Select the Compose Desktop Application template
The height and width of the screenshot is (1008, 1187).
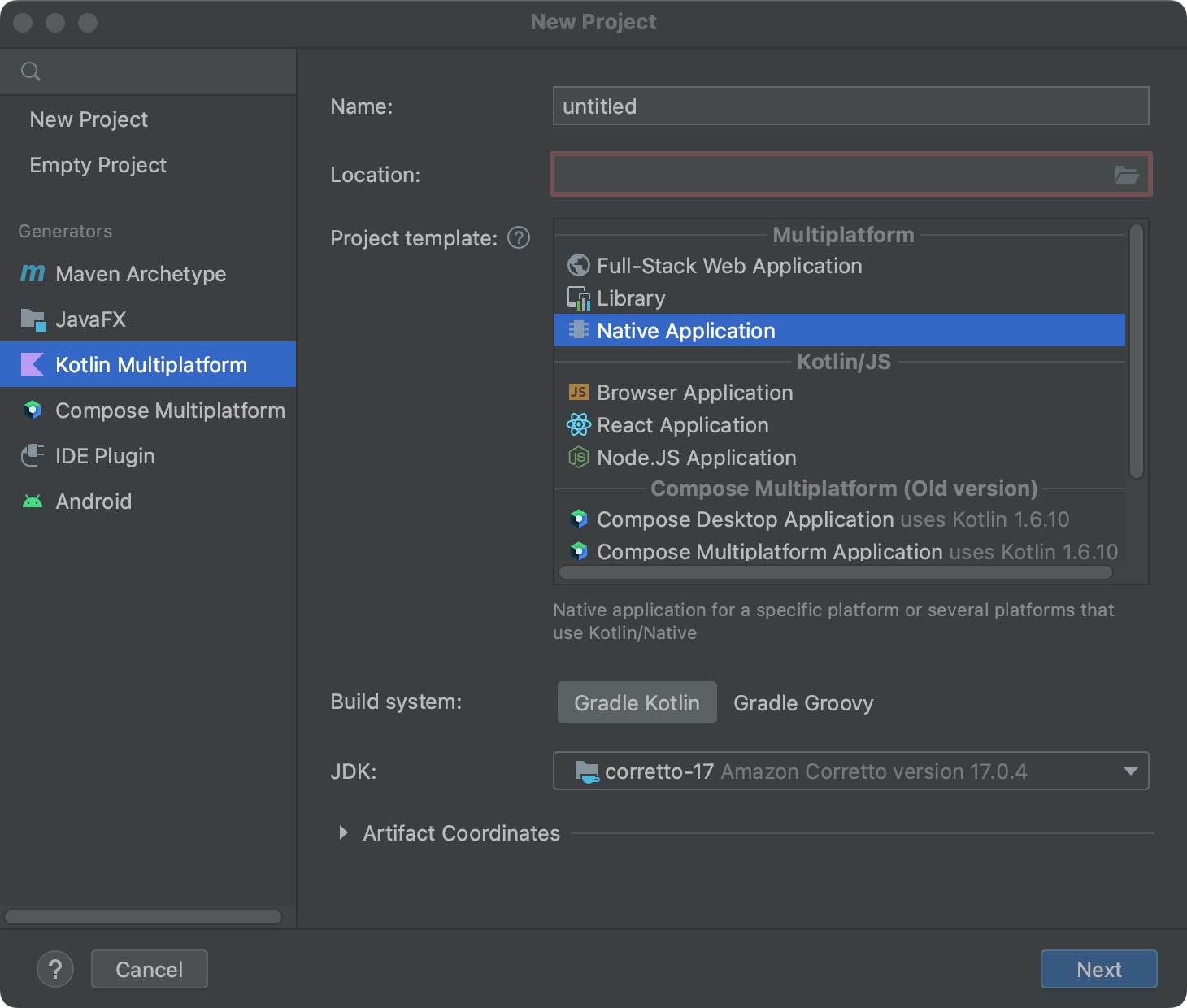pos(840,519)
